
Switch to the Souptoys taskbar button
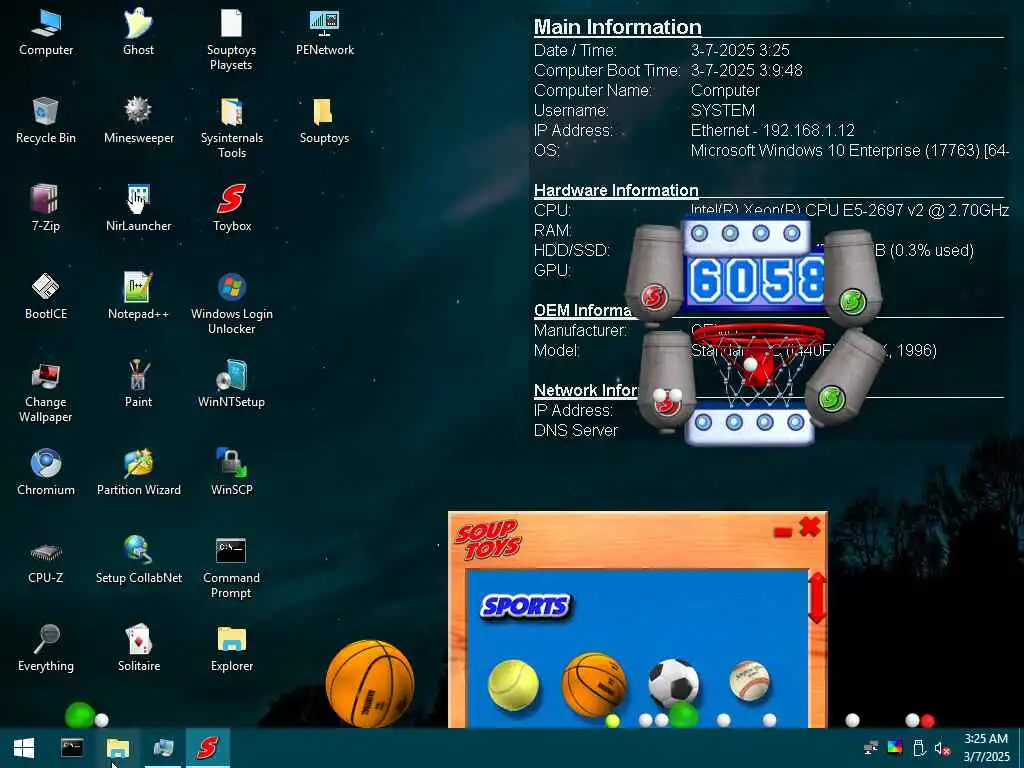[x=208, y=748]
